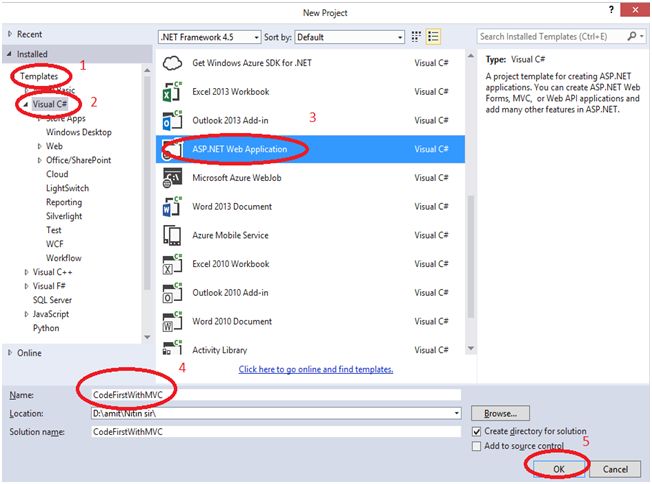Click the template list scrollbar down arrow
The width and height of the screenshot is (652, 484).
[471, 348]
